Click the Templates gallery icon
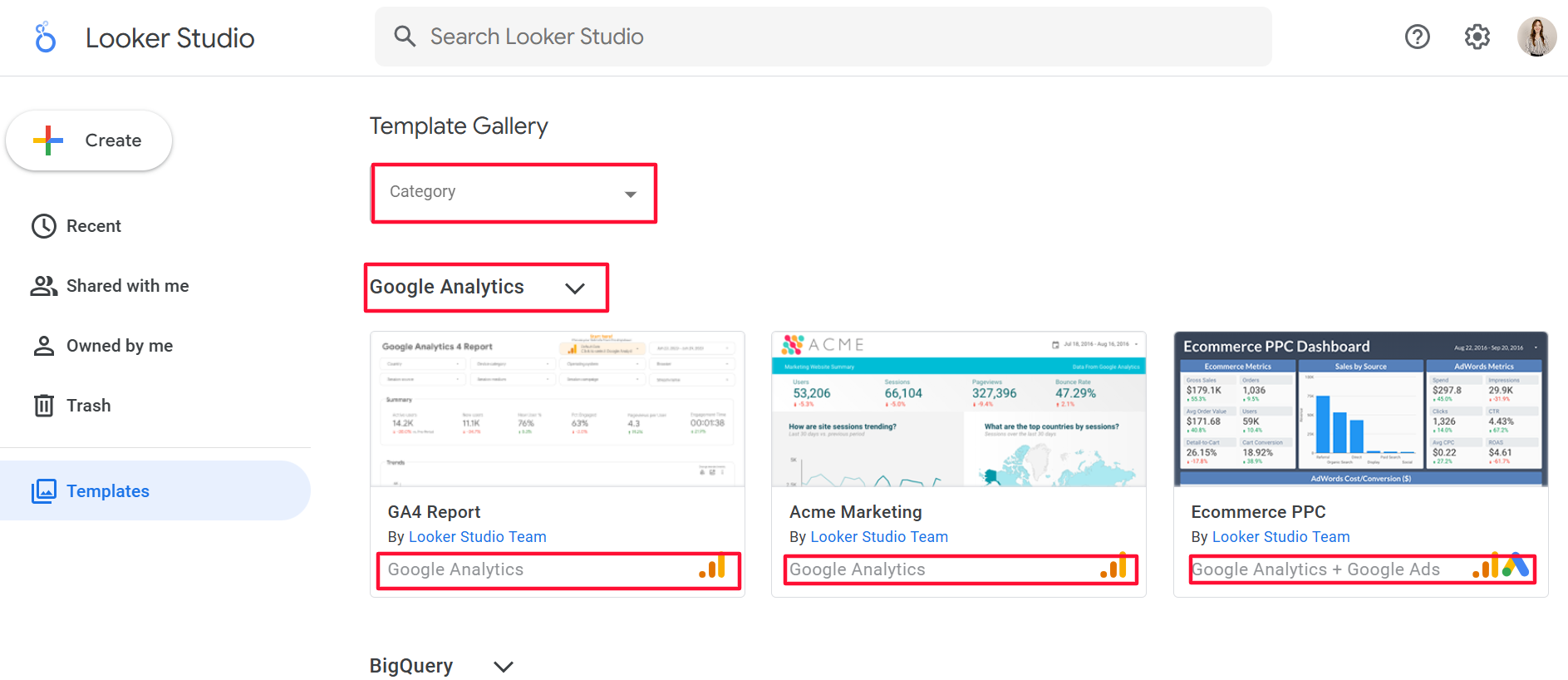Screen dimensions: 1568x680 pos(44,491)
